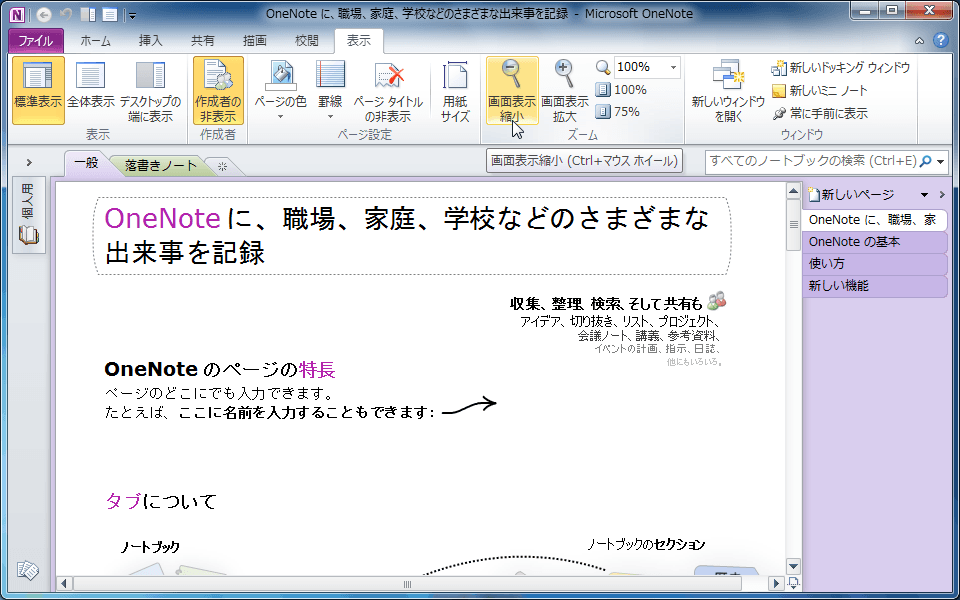Select the 個人用 notebook
This screenshot has width=960, height=600.
point(28,216)
